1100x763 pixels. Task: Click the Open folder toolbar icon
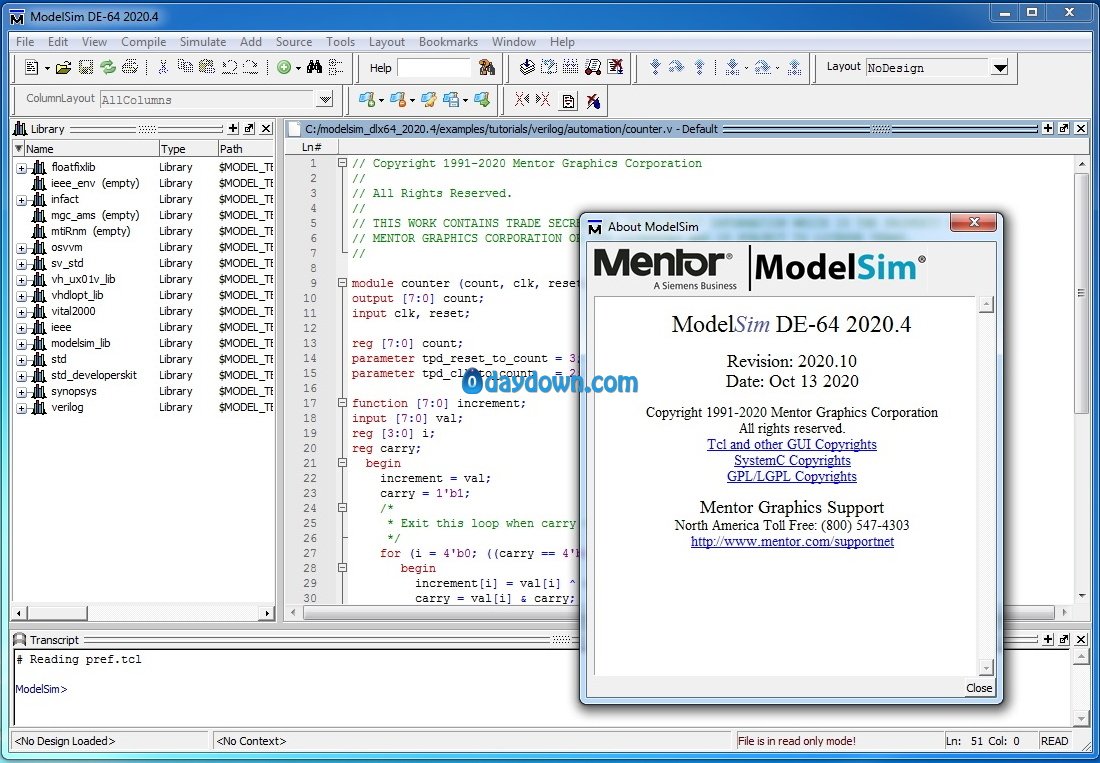tap(63, 67)
